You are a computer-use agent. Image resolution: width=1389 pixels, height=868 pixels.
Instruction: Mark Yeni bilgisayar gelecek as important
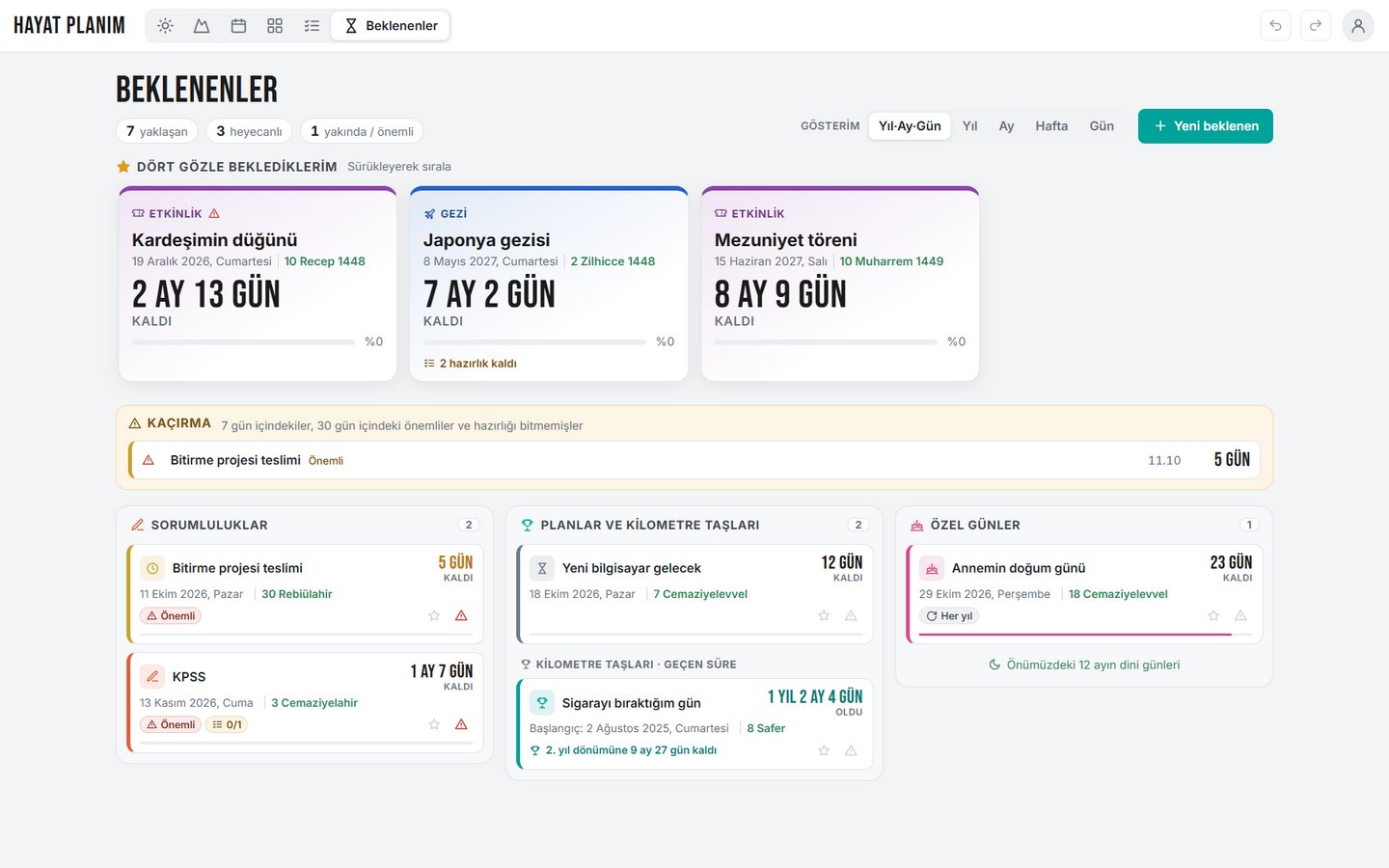click(x=851, y=615)
